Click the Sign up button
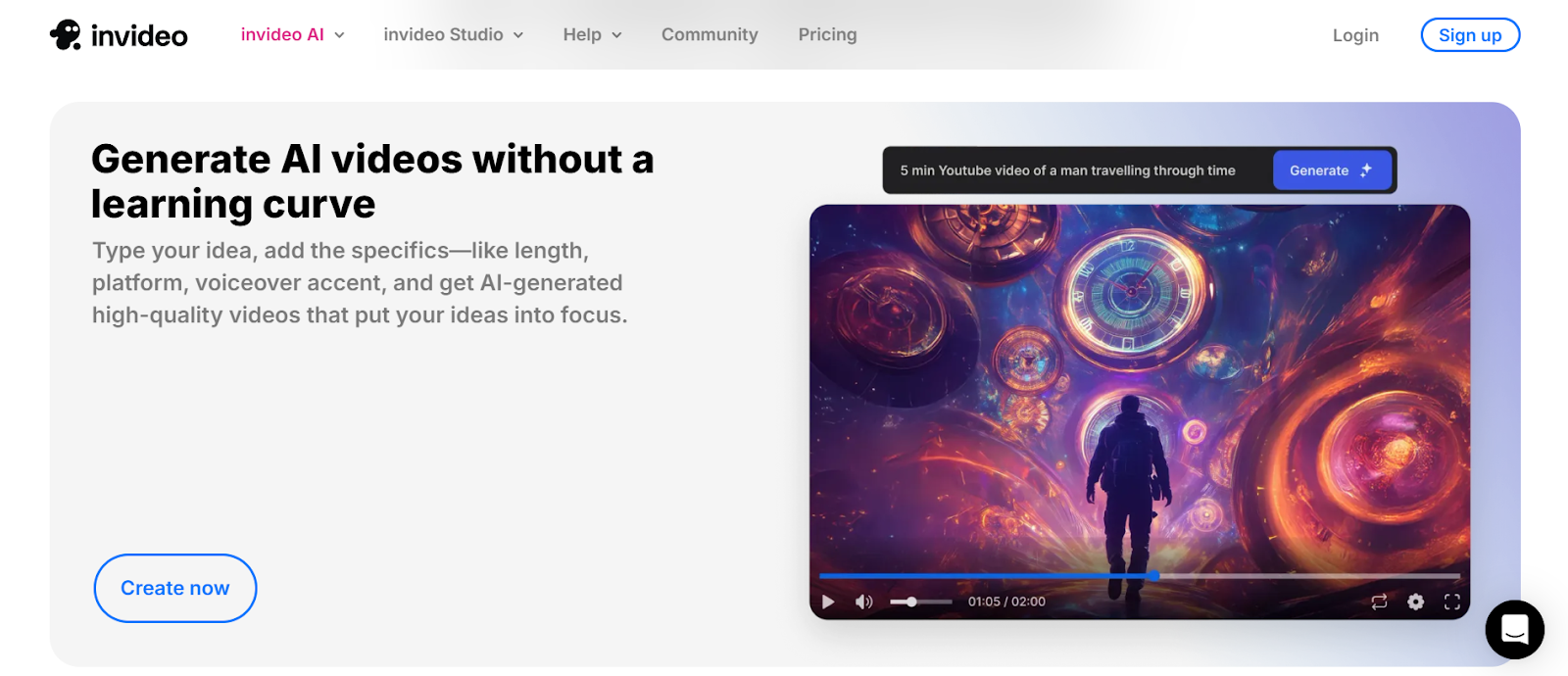This screenshot has width=1568, height=676. pos(1470,35)
